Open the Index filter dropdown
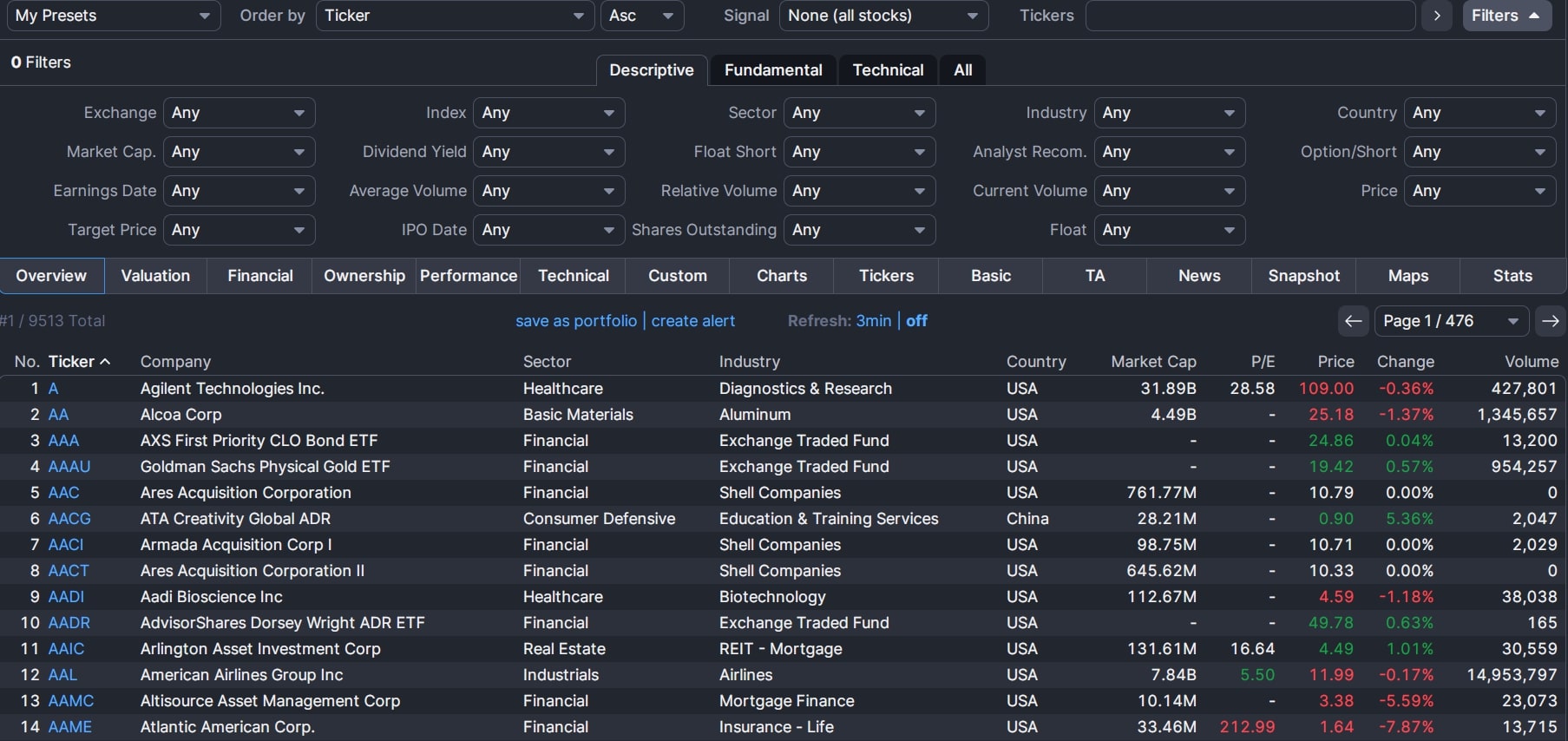1568x741 pixels. coord(548,113)
